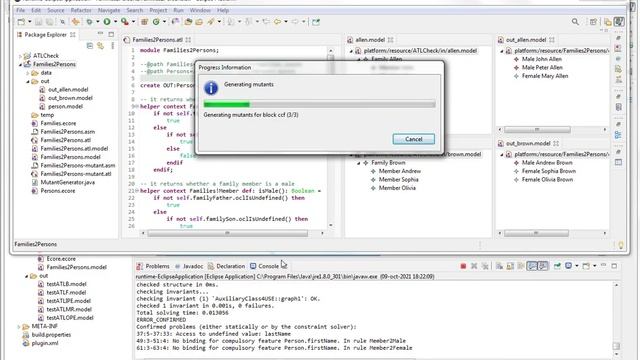Select MutantGenerator.java file
The height and width of the screenshot is (360, 640).
point(67,182)
